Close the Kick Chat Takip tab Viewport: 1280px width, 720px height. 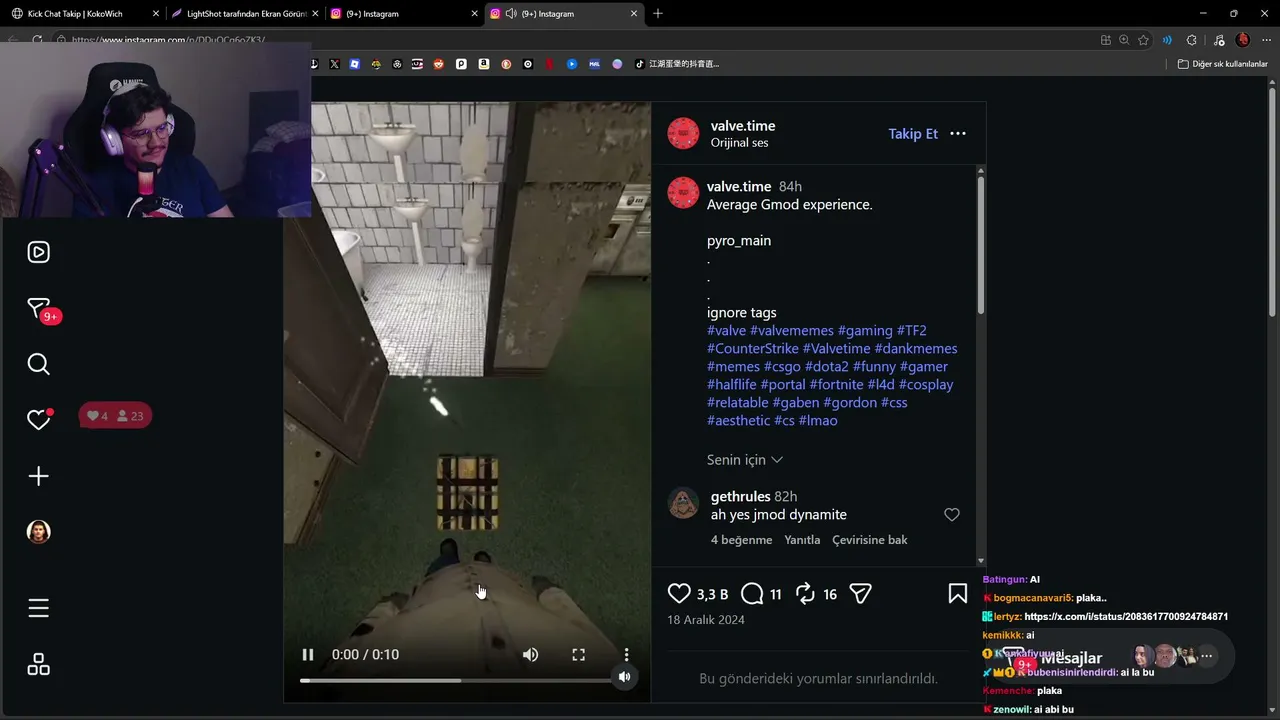pos(155,14)
